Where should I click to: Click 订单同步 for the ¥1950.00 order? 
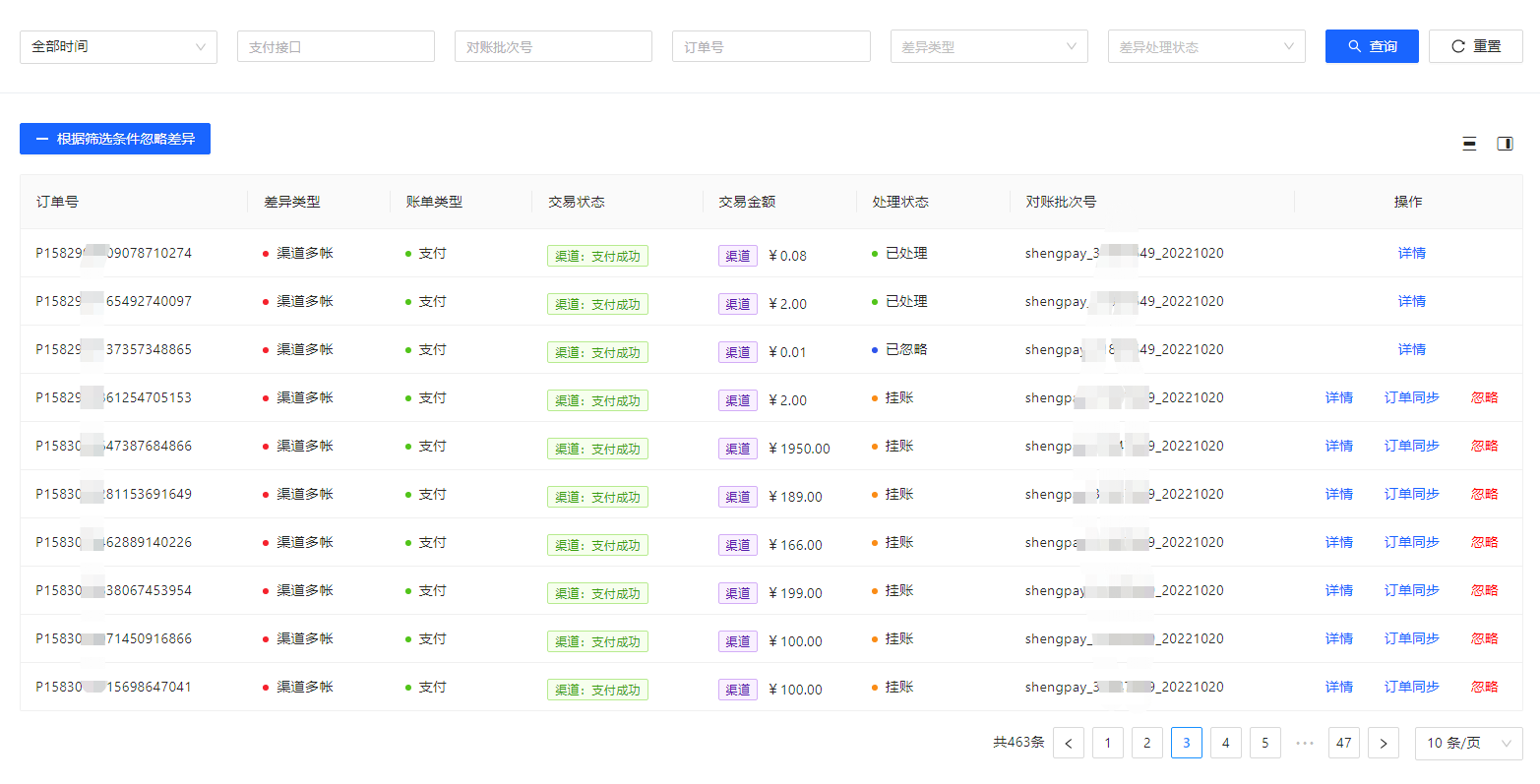pos(1411,446)
